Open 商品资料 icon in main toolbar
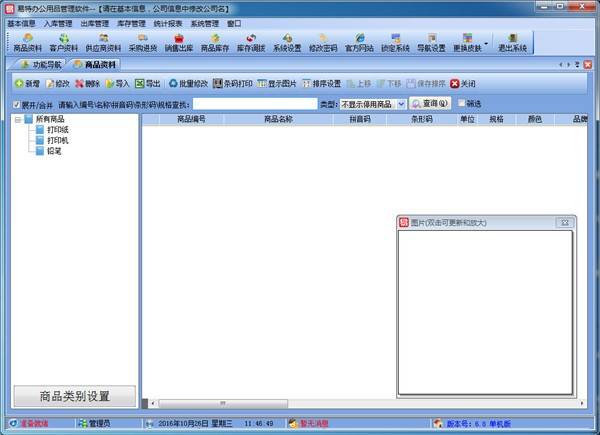Viewport: 600px width, 435px height. click(27, 42)
